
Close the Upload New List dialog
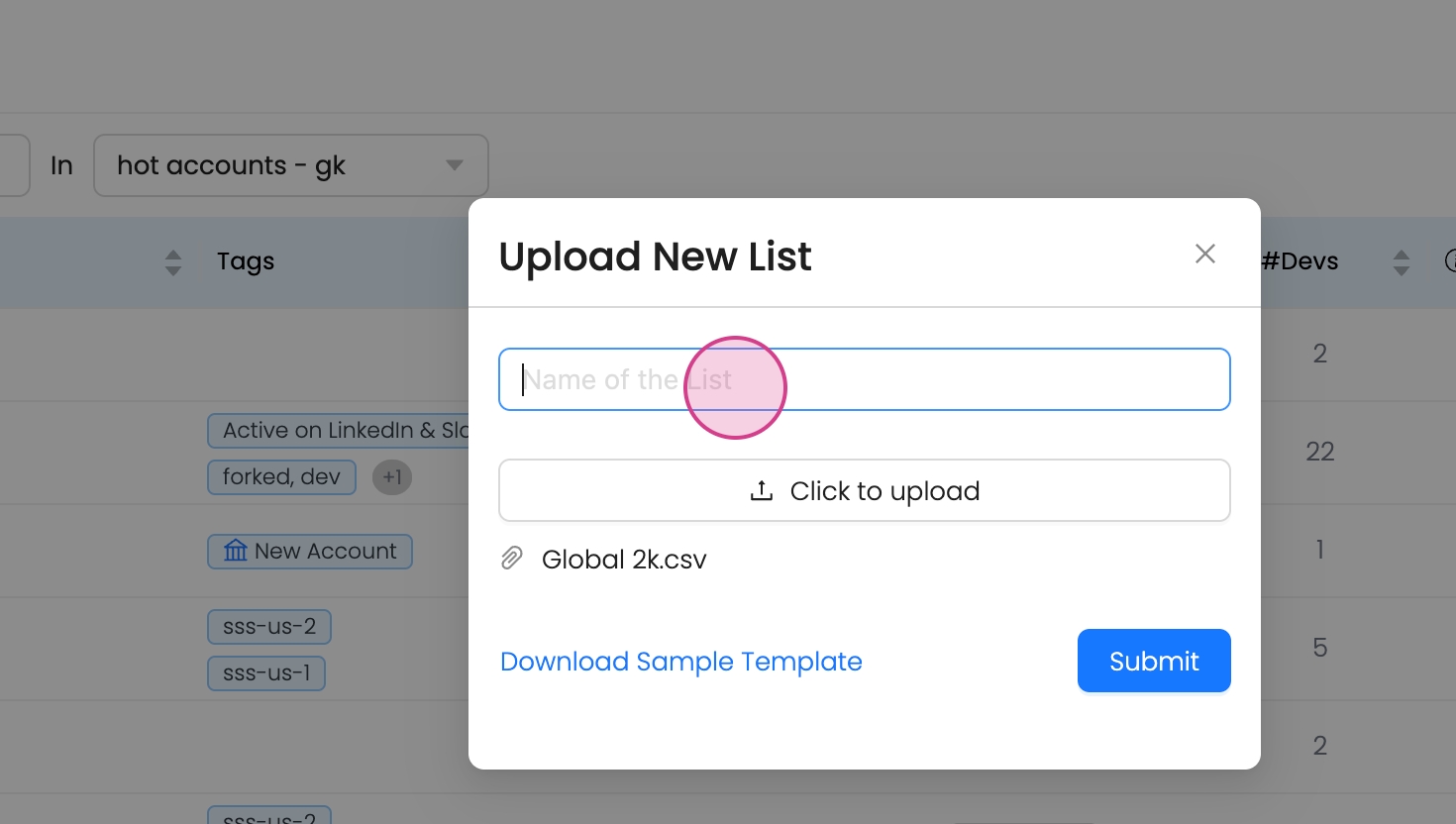pos(1204,255)
